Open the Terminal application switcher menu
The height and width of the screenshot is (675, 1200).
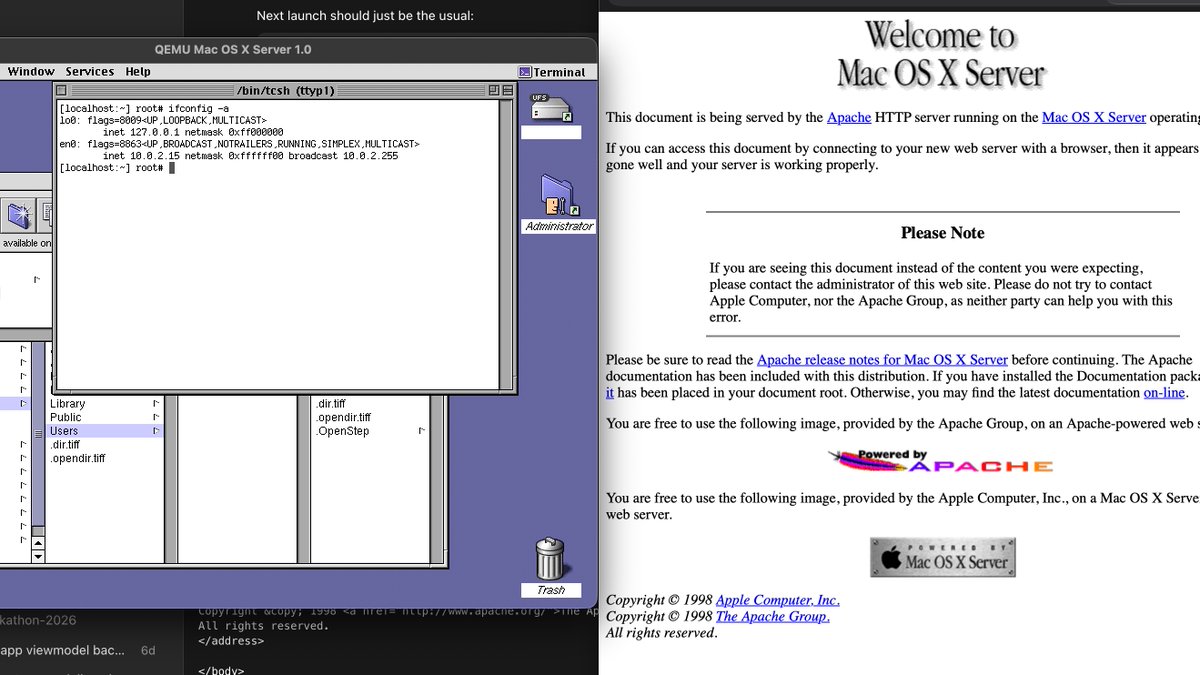553,72
